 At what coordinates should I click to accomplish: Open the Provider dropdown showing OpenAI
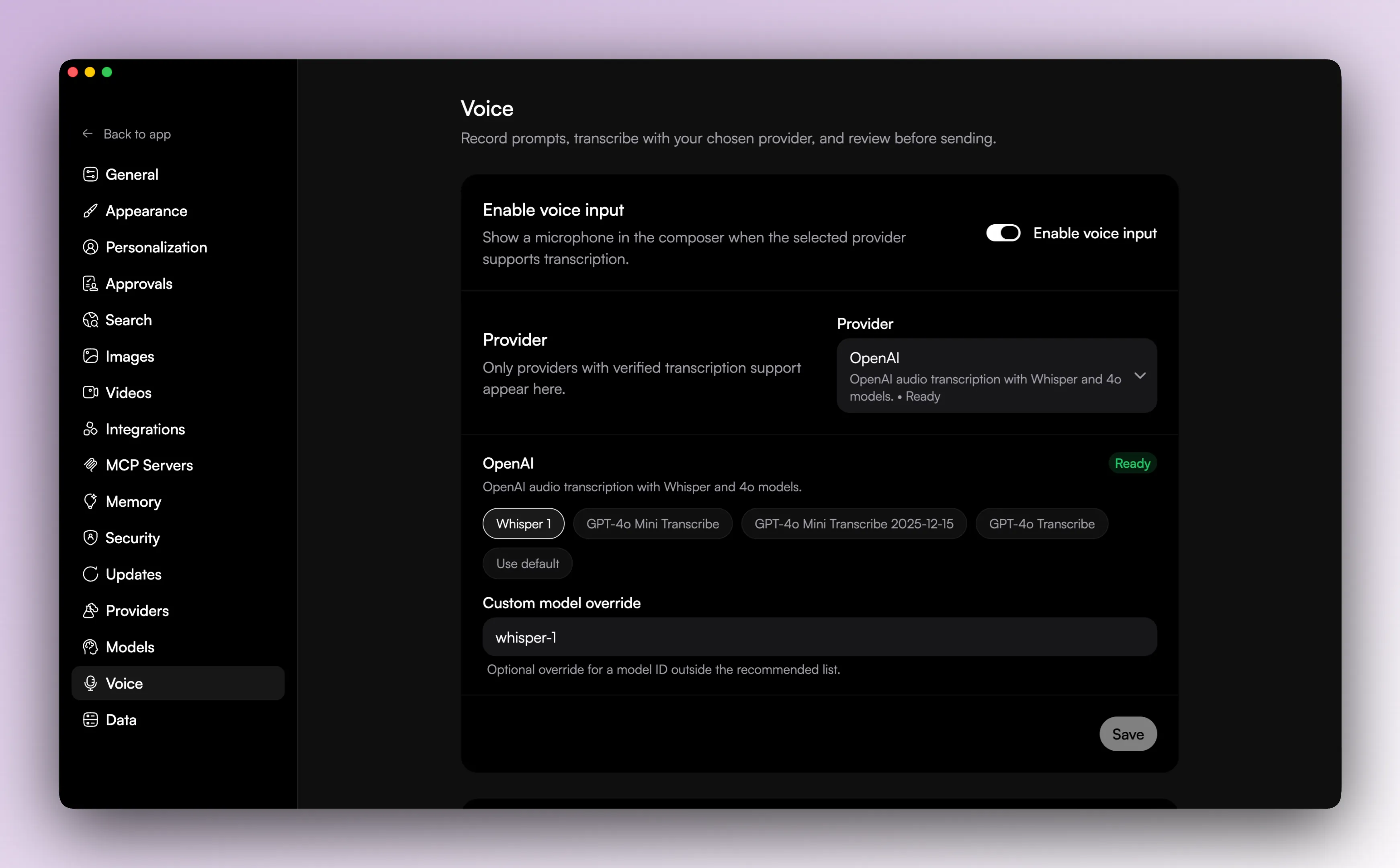pos(996,375)
